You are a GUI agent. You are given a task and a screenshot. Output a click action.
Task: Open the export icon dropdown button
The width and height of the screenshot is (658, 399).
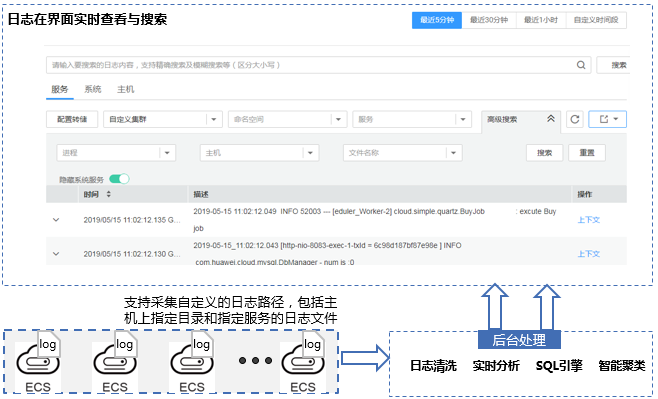(608, 119)
